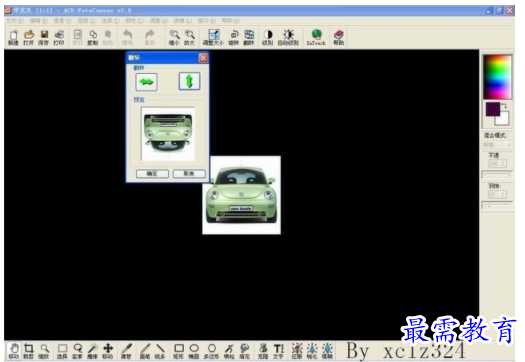Screen dimensions: 525x362
Task: Click the feather value spinner field
Action: 497,195
